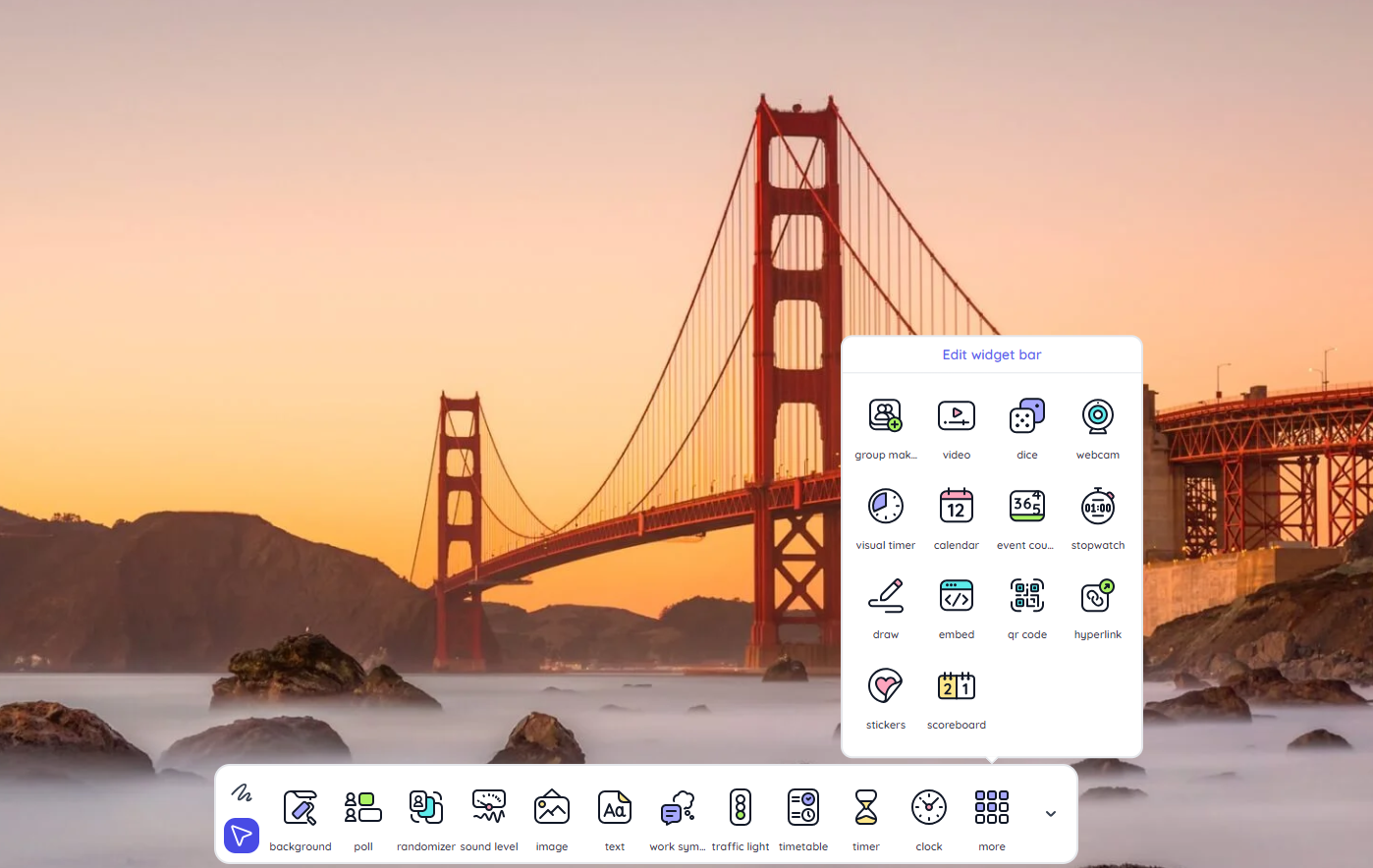
Task: Collapse the widget bar with chevron
Action: point(1050,814)
